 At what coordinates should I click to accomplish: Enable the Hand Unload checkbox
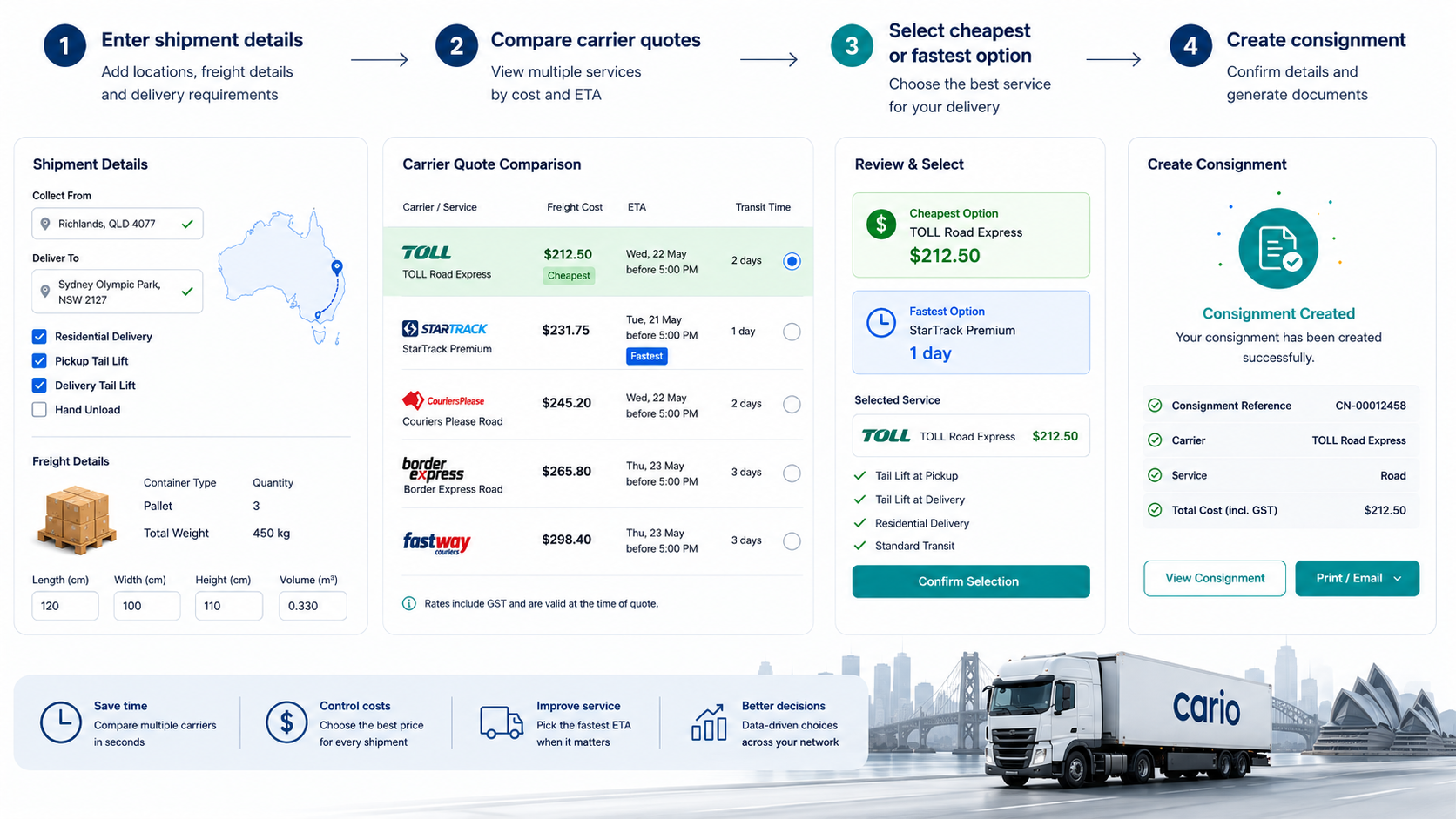[39, 410]
